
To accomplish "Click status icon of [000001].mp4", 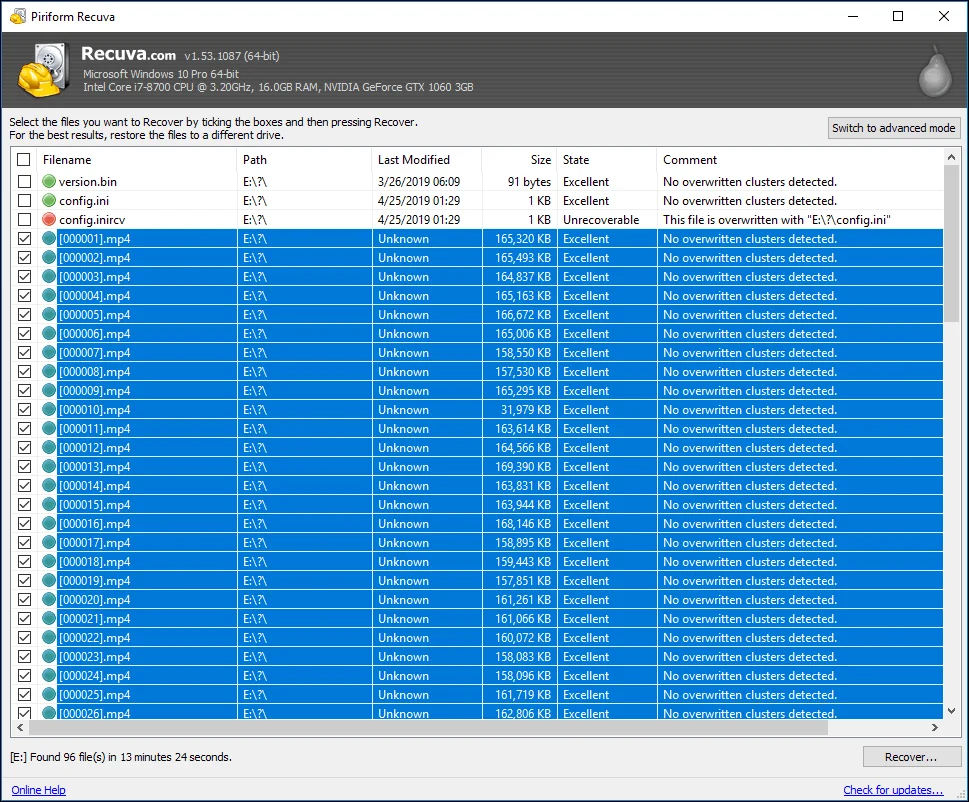I will [x=49, y=239].
